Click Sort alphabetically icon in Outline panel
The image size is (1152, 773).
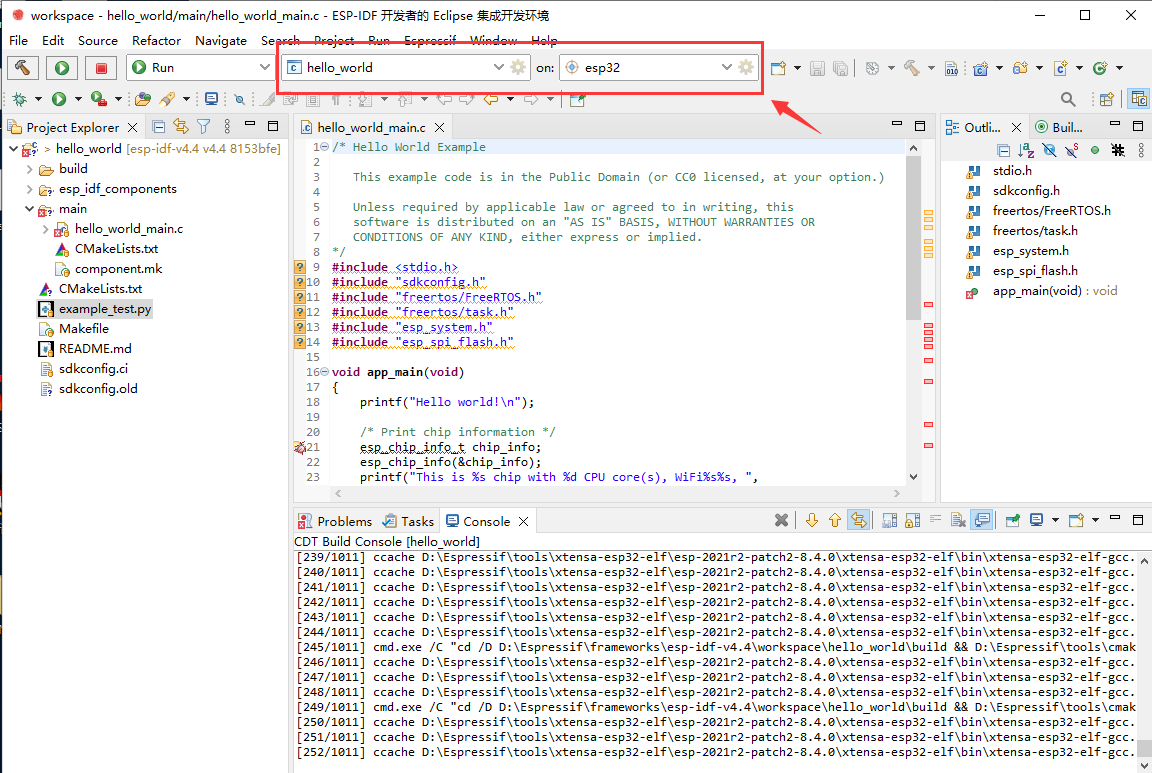(1026, 150)
